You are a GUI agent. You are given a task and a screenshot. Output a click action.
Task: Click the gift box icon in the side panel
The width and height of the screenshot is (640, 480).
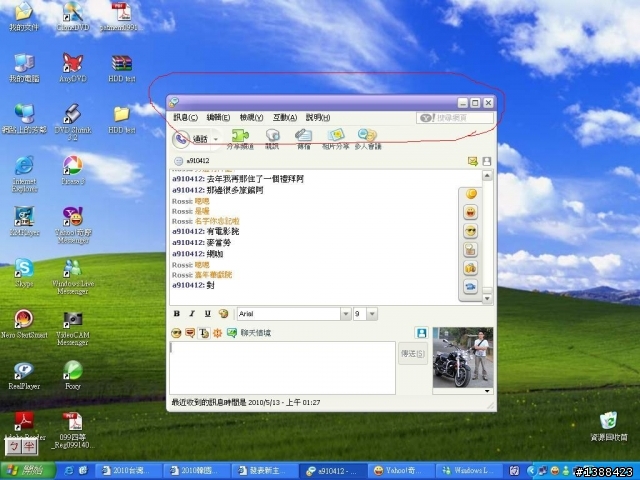(470, 268)
